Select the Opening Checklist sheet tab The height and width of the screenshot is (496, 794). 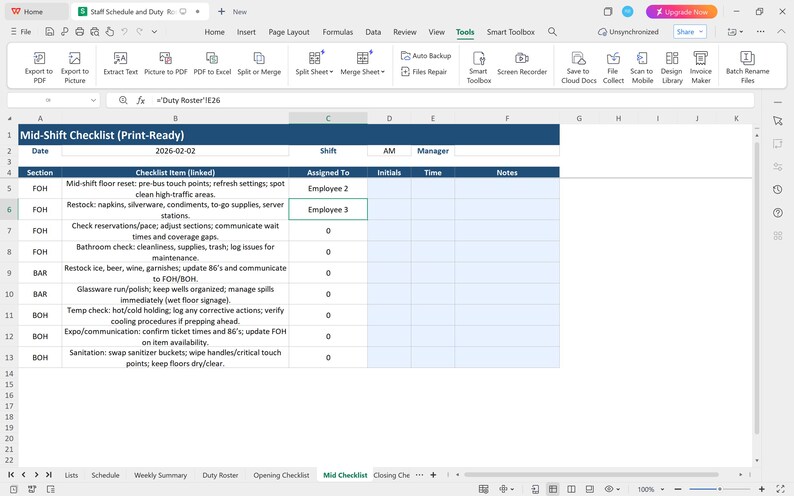(x=281, y=475)
